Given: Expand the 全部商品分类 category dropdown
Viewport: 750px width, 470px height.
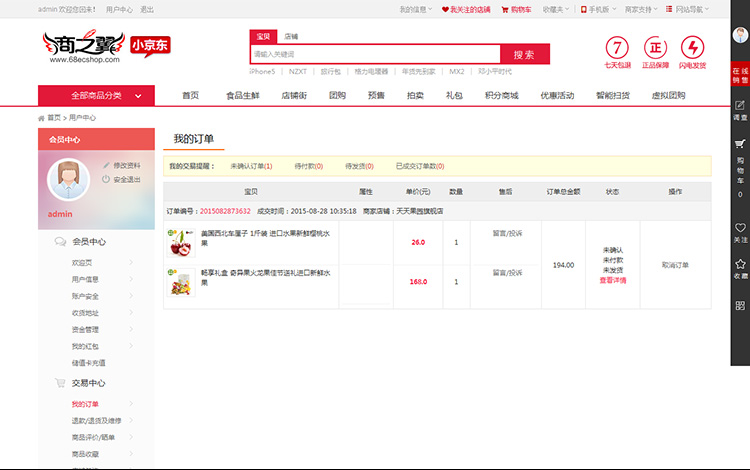Looking at the screenshot, I should [96, 96].
